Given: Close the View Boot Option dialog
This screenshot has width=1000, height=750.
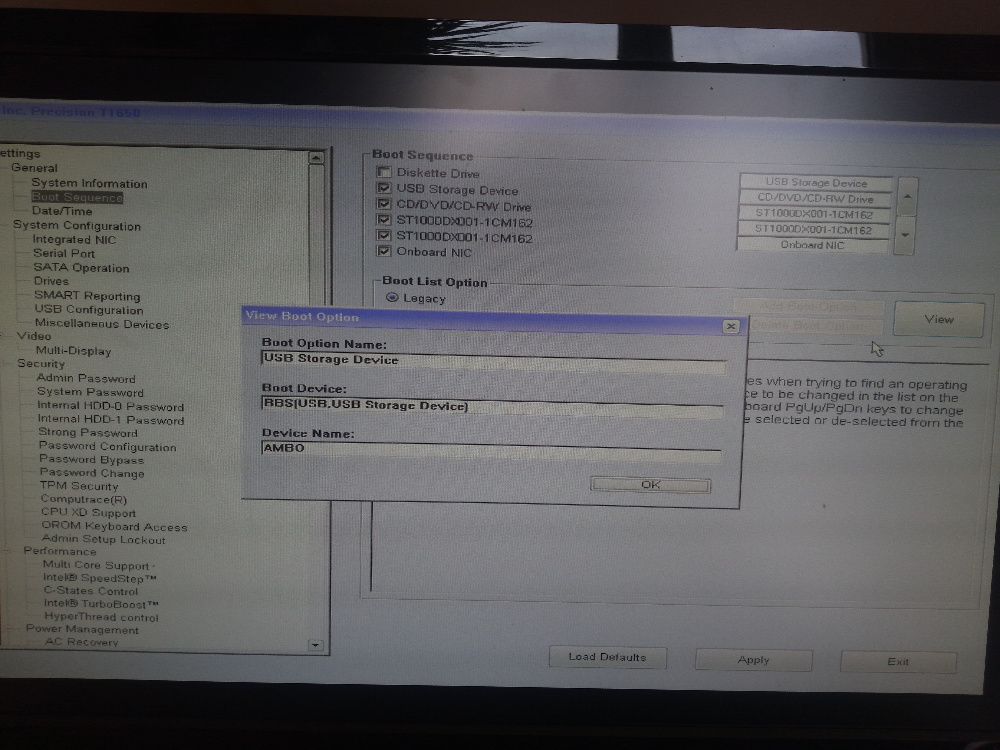Looking at the screenshot, I should pos(731,326).
